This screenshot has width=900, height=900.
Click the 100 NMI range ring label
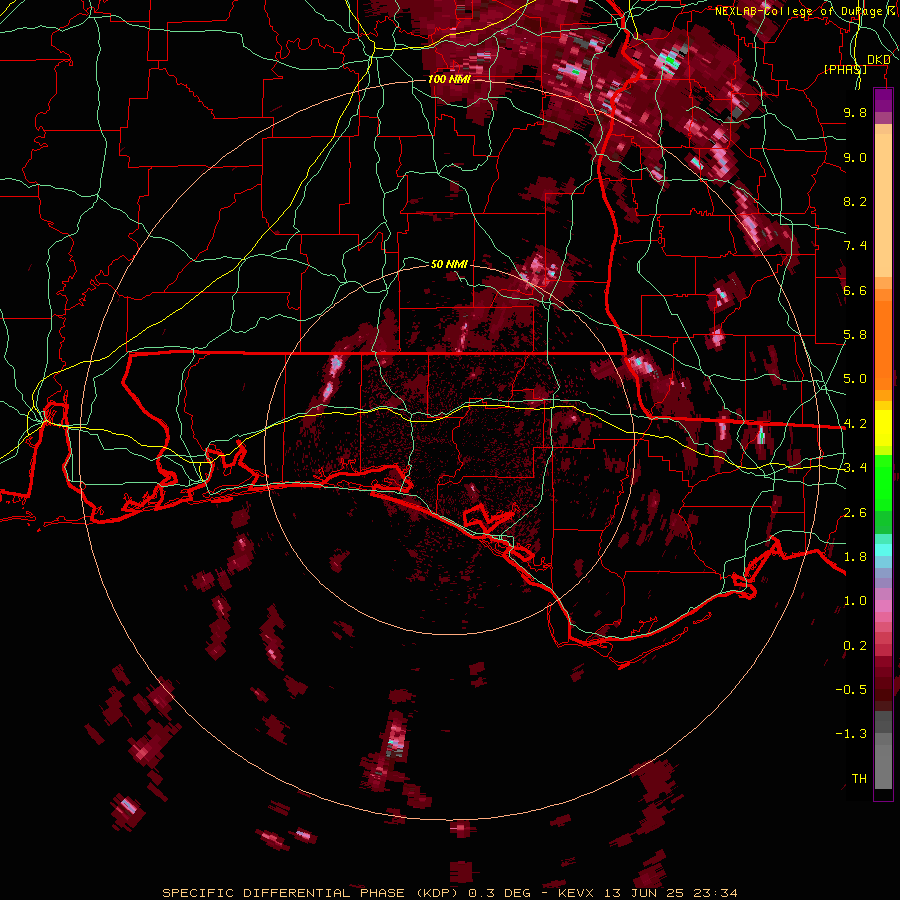449,79
